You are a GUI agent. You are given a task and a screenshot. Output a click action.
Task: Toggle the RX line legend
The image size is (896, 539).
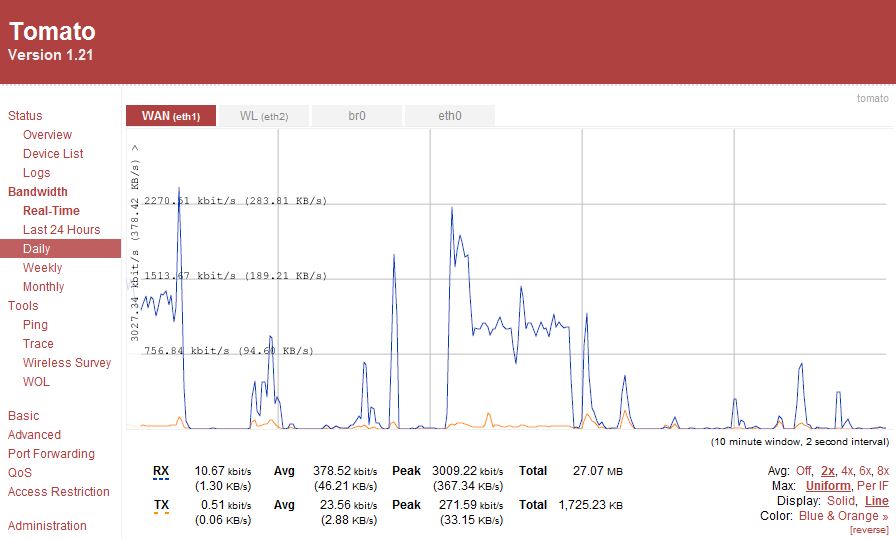click(161, 472)
